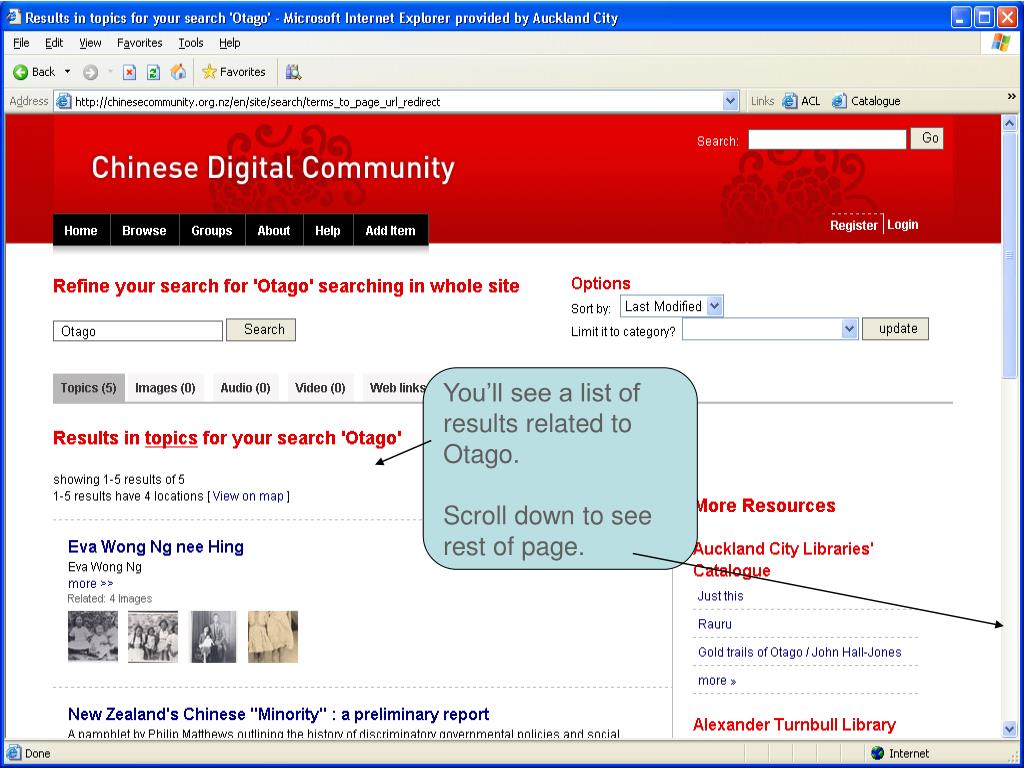Viewport: 1024px width, 768px height.
Task: Open the Eva Wong Ng nee Hing topic
Action: coord(155,547)
